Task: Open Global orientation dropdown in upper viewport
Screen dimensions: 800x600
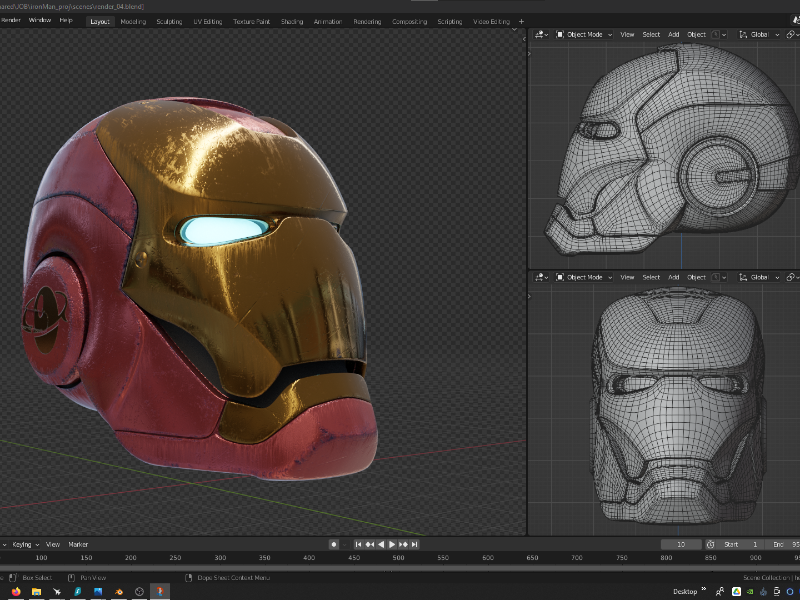Action: click(759, 35)
